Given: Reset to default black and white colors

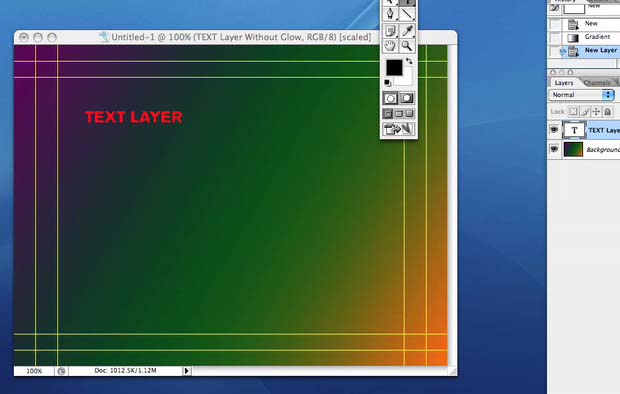Looking at the screenshot, I should click(x=388, y=83).
